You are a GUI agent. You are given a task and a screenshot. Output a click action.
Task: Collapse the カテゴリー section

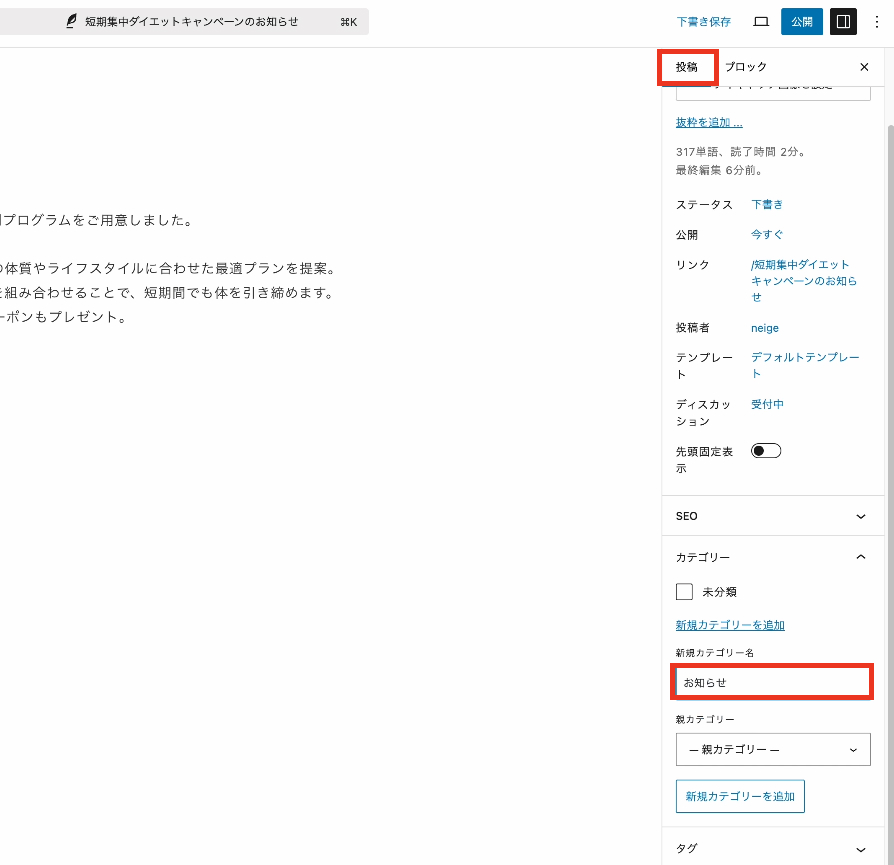coord(860,557)
